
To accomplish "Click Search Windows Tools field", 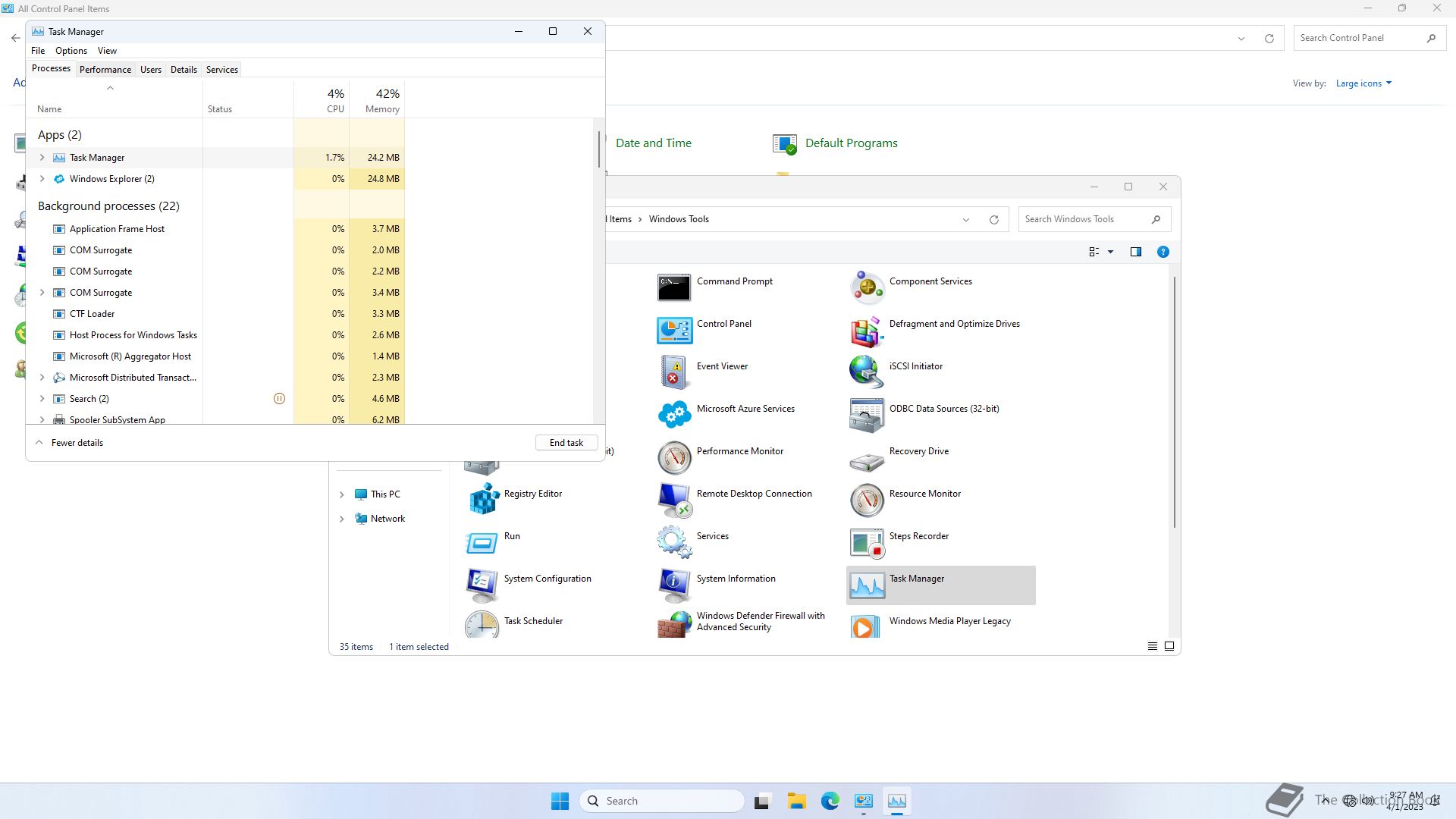I will point(1094,219).
